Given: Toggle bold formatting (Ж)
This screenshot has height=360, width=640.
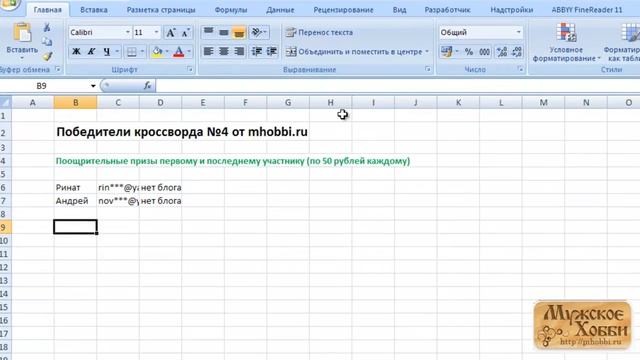Looking at the screenshot, I should click(x=76, y=51).
